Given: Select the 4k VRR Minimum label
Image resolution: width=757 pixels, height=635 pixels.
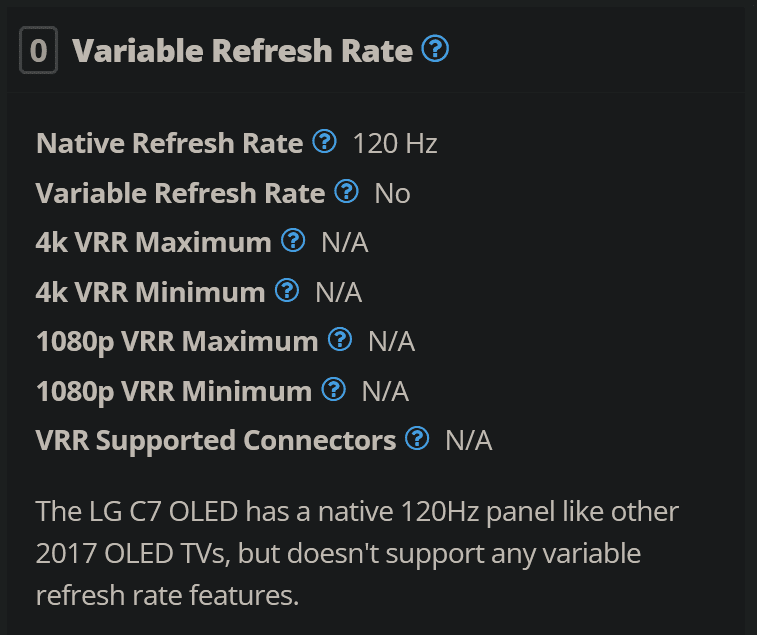Looking at the screenshot, I should pos(151,292).
